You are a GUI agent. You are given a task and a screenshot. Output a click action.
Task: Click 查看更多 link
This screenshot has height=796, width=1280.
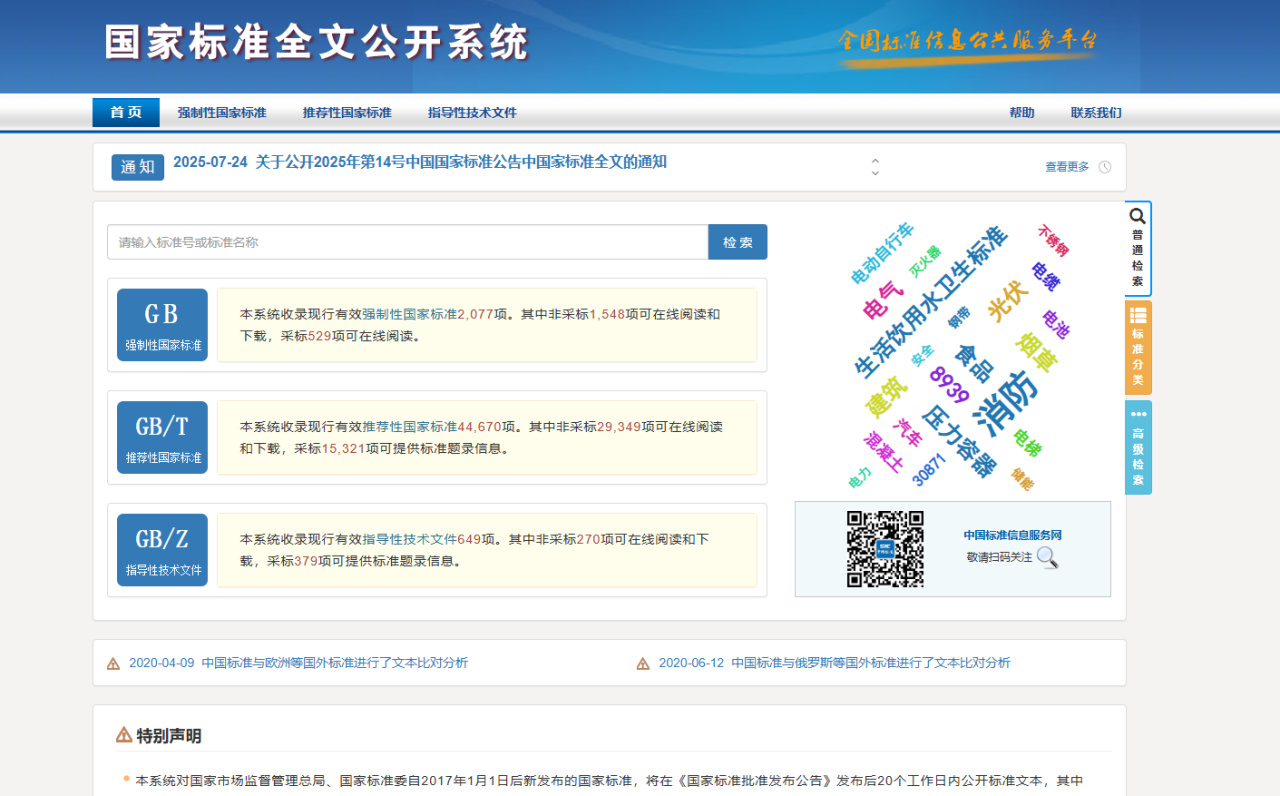tap(1067, 167)
